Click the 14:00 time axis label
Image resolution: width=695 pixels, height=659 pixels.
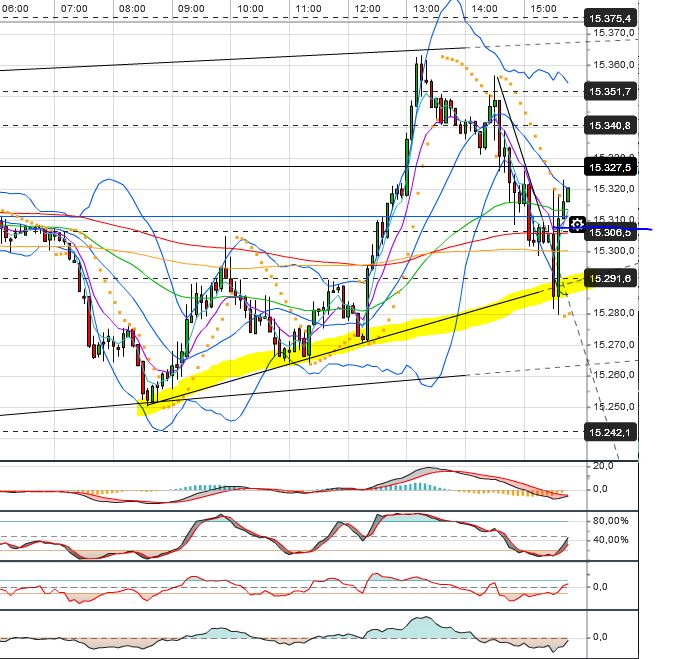coord(484,8)
